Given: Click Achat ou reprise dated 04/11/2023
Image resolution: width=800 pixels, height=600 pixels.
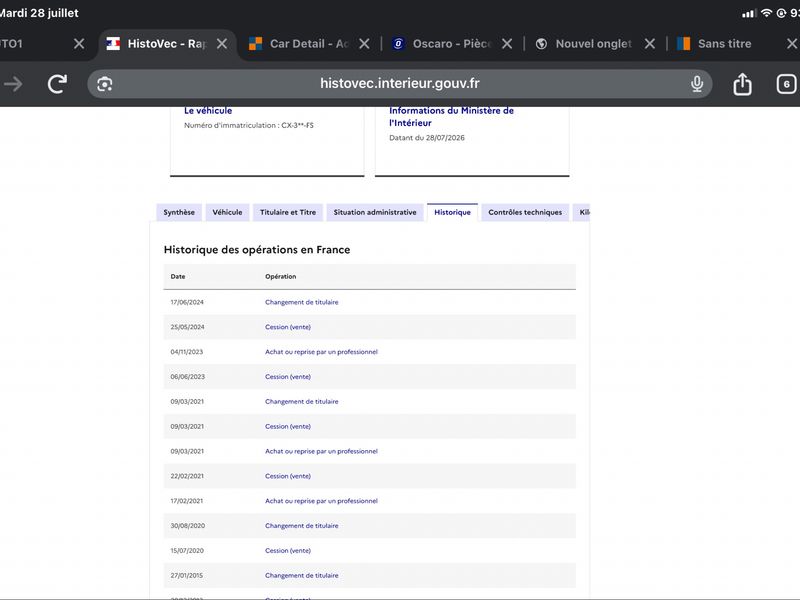Looking at the screenshot, I should pos(321,352).
